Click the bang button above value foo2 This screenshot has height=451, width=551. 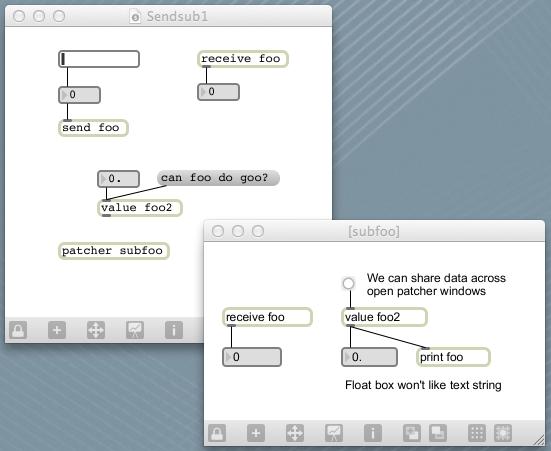[349, 283]
